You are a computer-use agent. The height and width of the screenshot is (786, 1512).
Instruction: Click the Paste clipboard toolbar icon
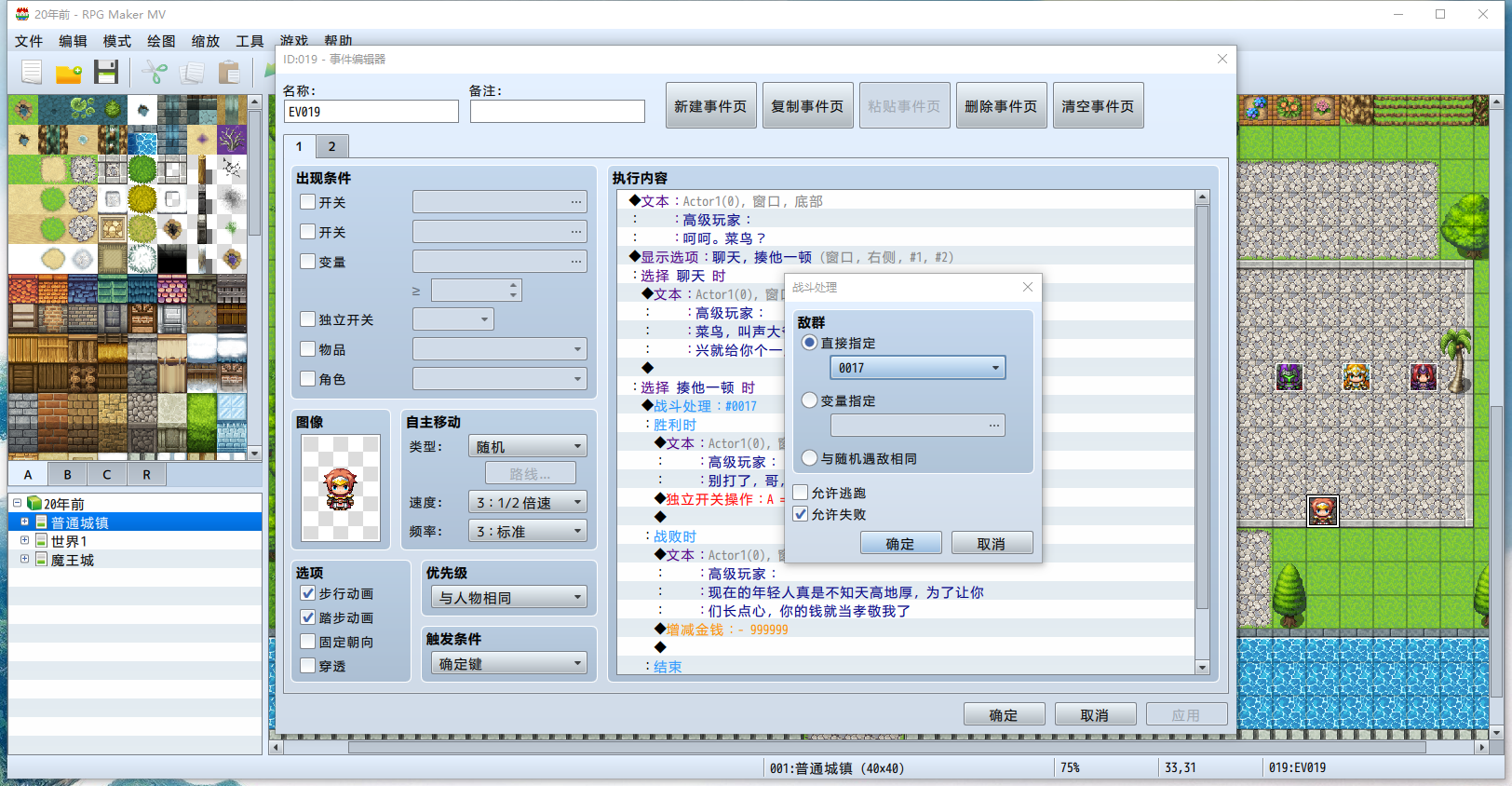point(229,73)
